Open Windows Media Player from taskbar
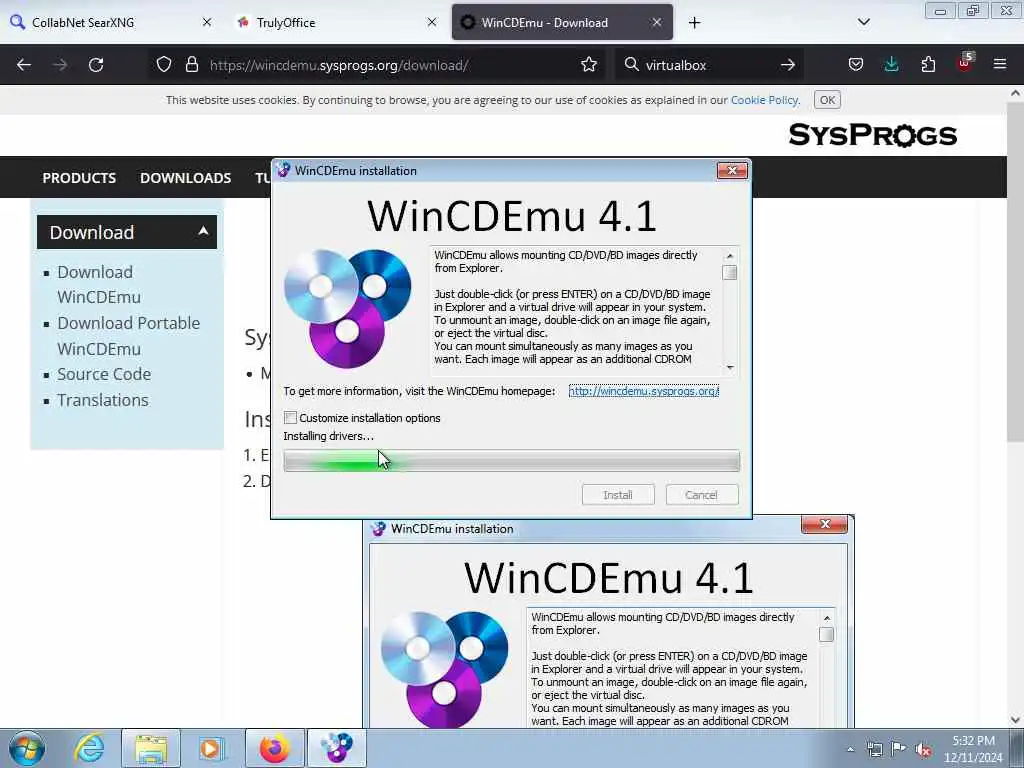This screenshot has height=768, width=1024. pyautogui.click(x=211, y=748)
